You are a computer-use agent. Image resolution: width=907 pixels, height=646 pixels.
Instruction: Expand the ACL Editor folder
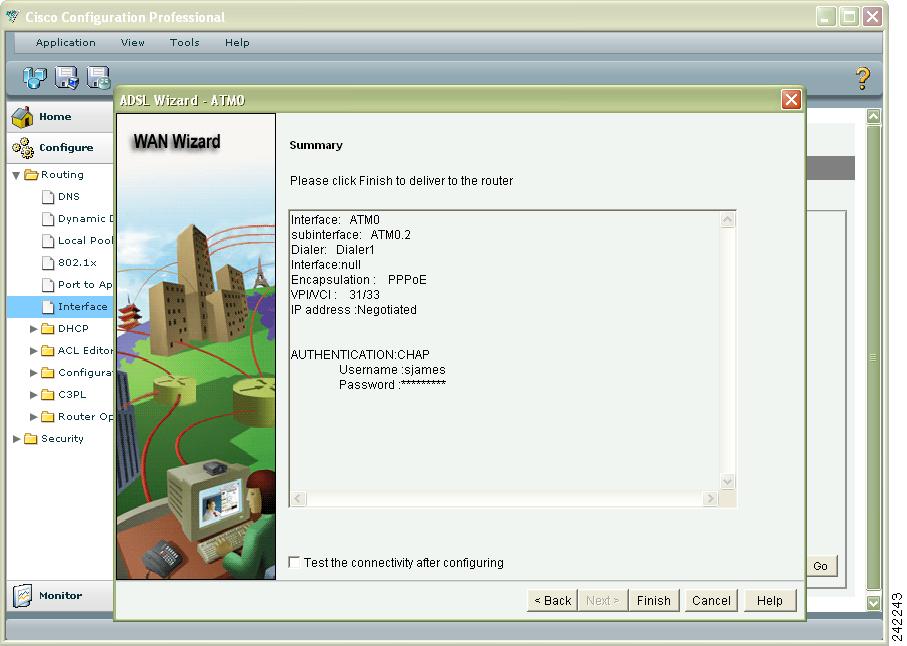[x=34, y=350]
